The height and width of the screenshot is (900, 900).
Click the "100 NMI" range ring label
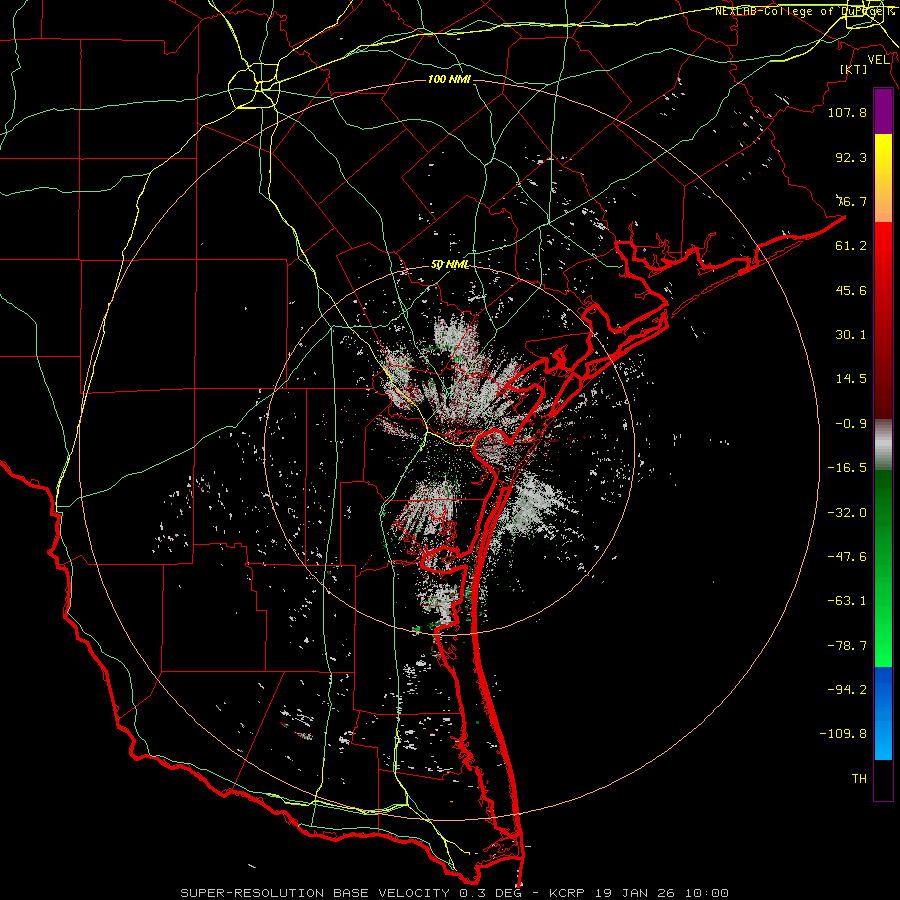449,79
